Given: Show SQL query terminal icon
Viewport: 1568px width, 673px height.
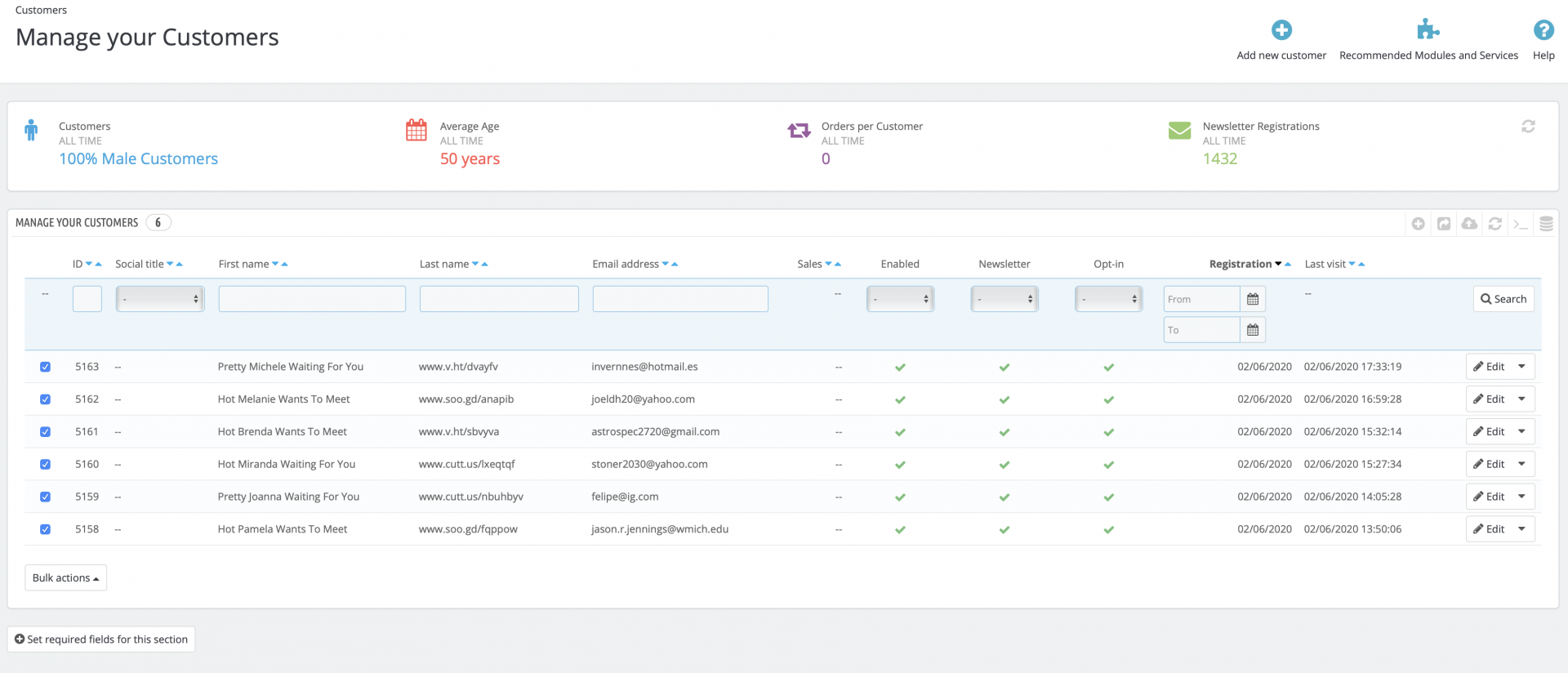Looking at the screenshot, I should click(x=1520, y=224).
